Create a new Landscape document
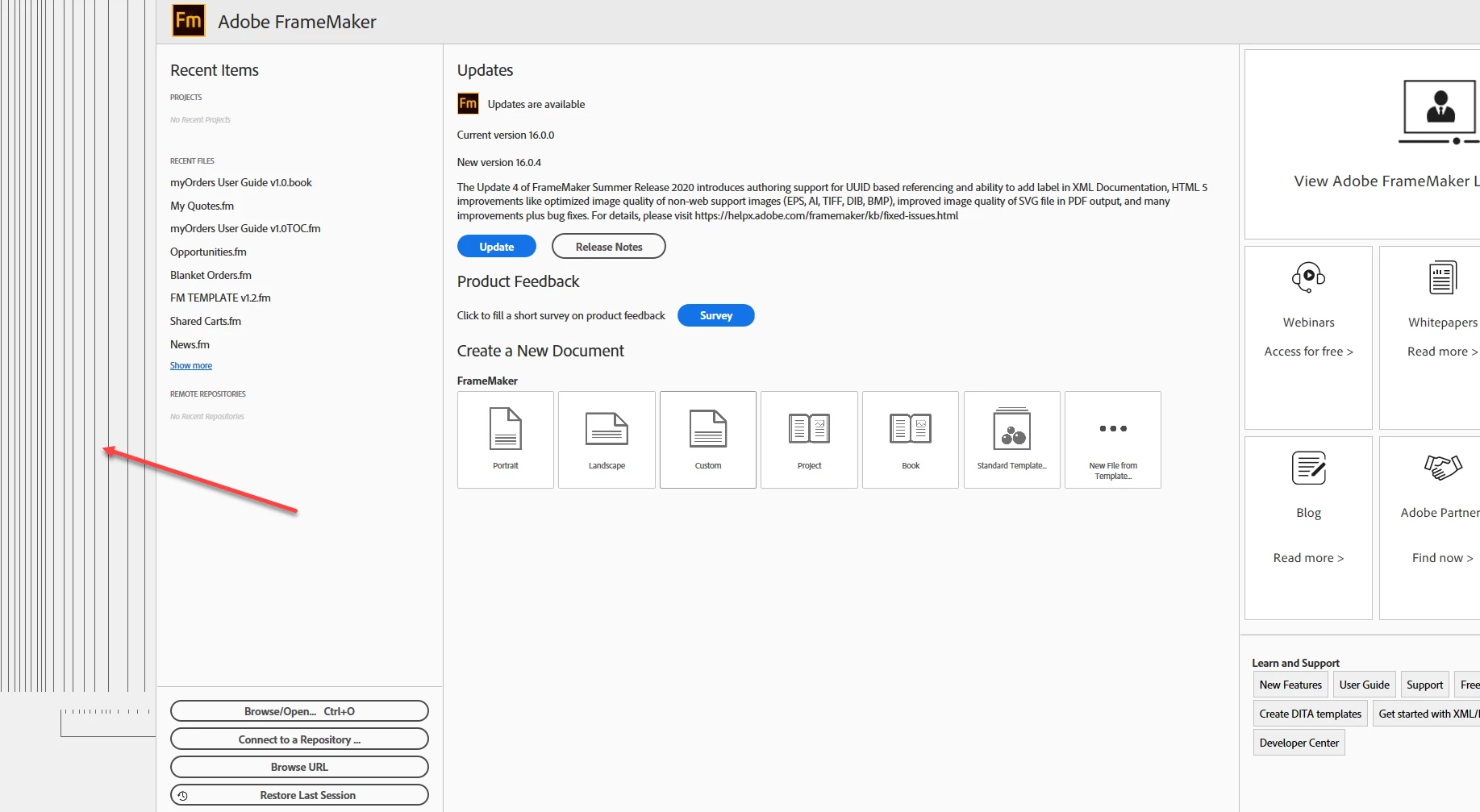This screenshot has width=1480, height=812. (607, 439)
